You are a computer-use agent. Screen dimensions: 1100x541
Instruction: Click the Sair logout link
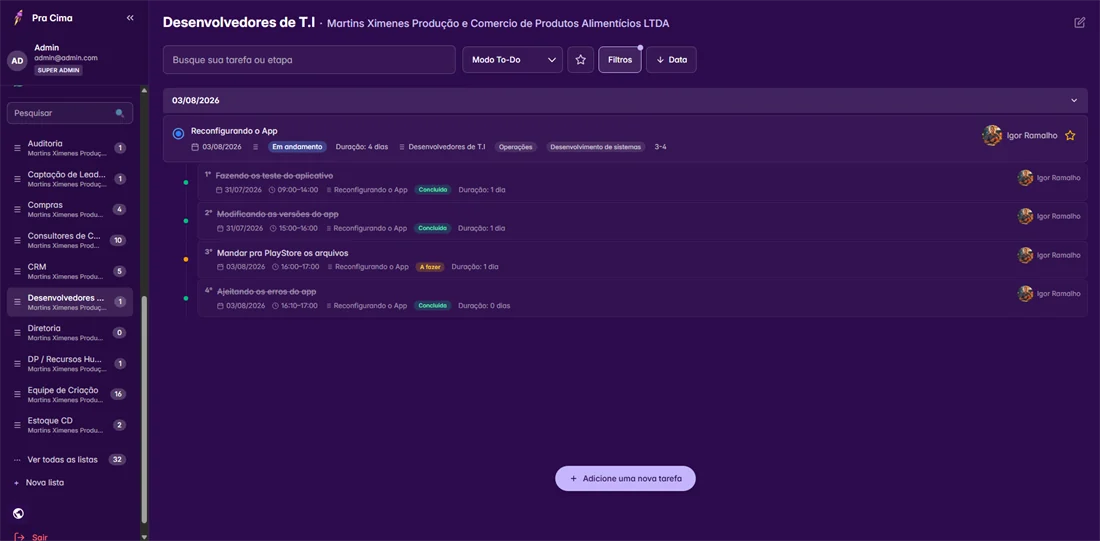(40, 537)
